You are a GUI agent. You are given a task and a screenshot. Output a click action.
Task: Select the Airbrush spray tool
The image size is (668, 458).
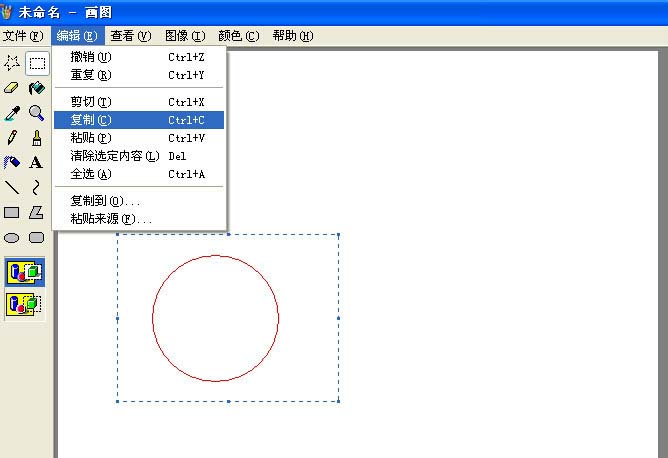tap(12, 163)
